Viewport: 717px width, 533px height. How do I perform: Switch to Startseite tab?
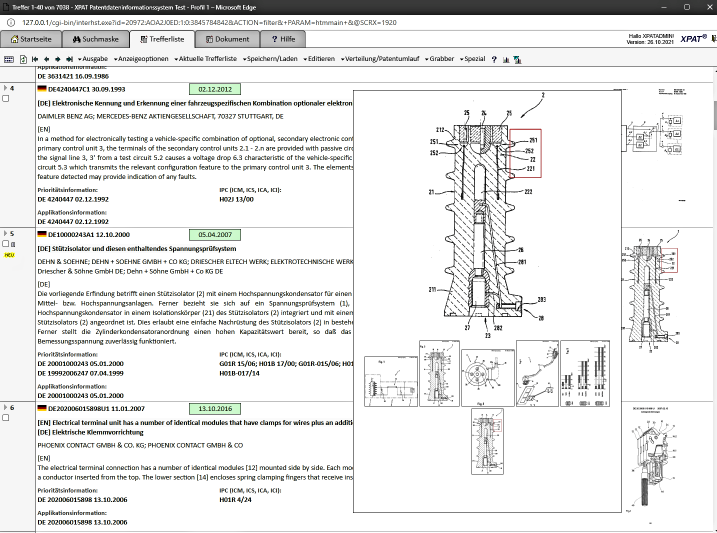click(x=31, y=39)
